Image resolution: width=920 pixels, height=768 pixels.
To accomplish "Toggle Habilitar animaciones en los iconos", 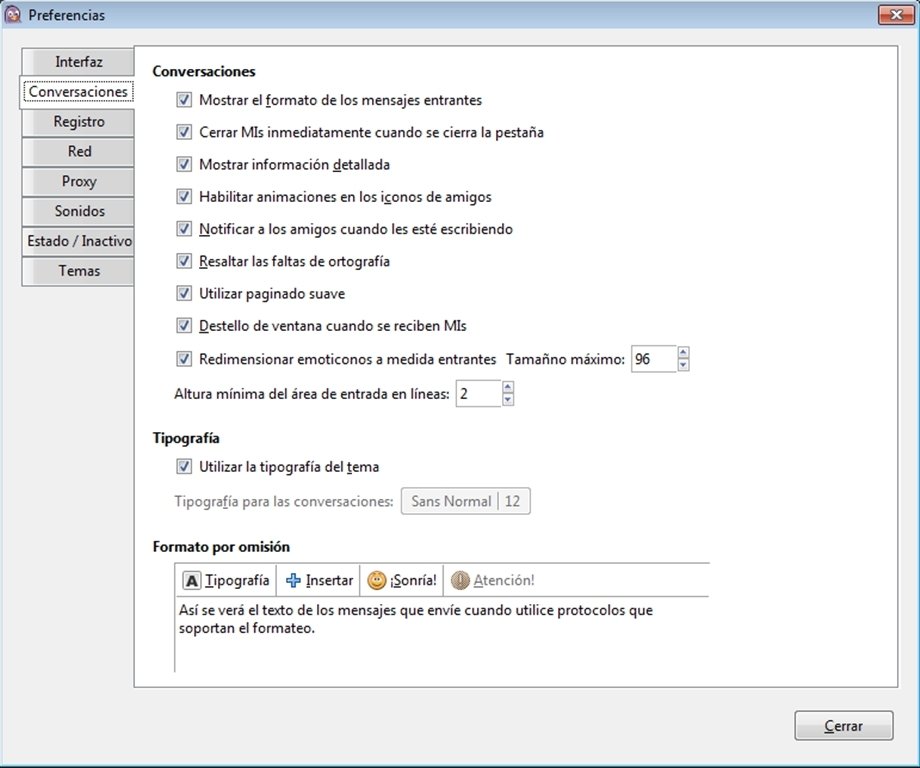I will (x=184, y=197).
